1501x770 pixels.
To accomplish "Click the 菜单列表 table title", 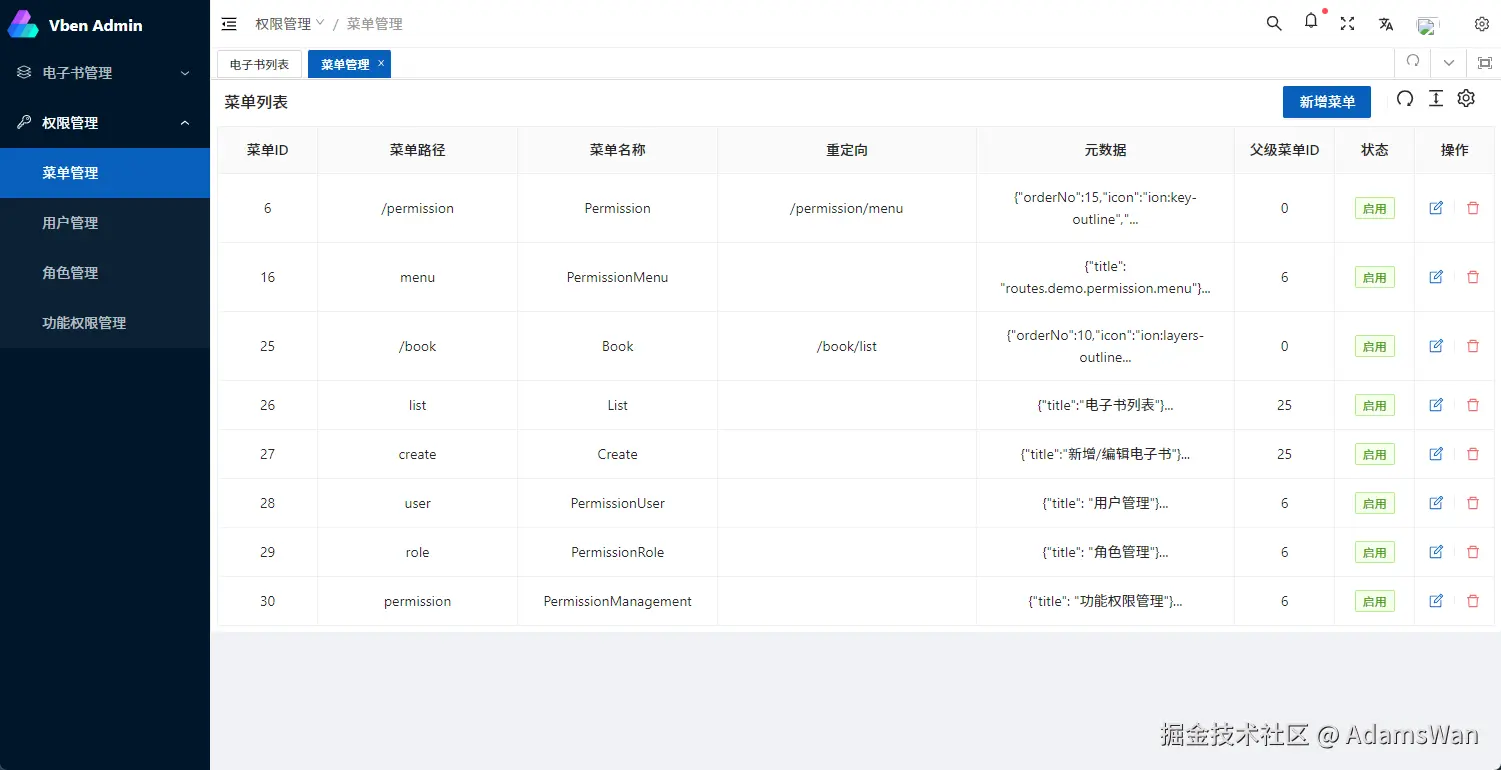I will [256, 102].
